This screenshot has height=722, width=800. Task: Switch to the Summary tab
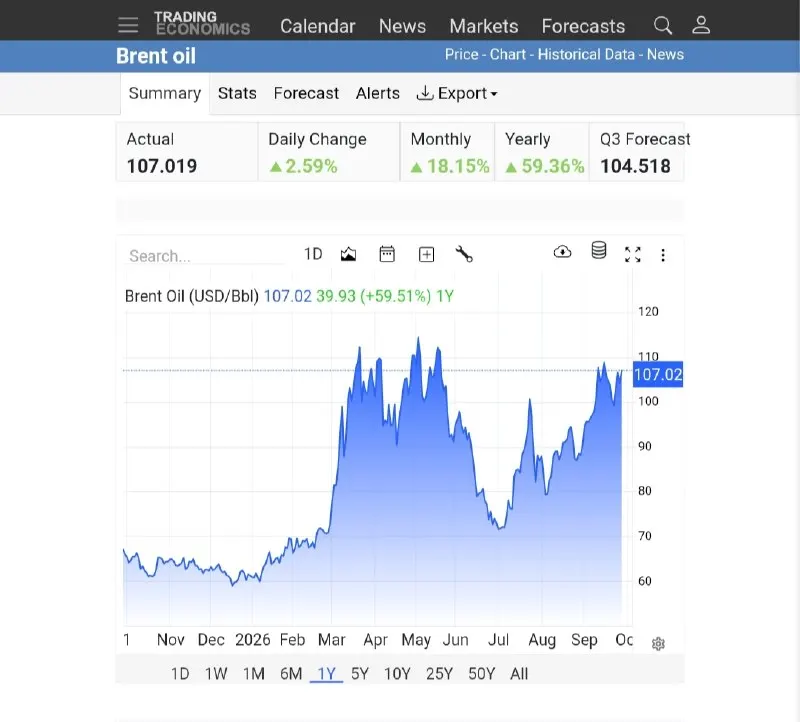click(165, 93)
